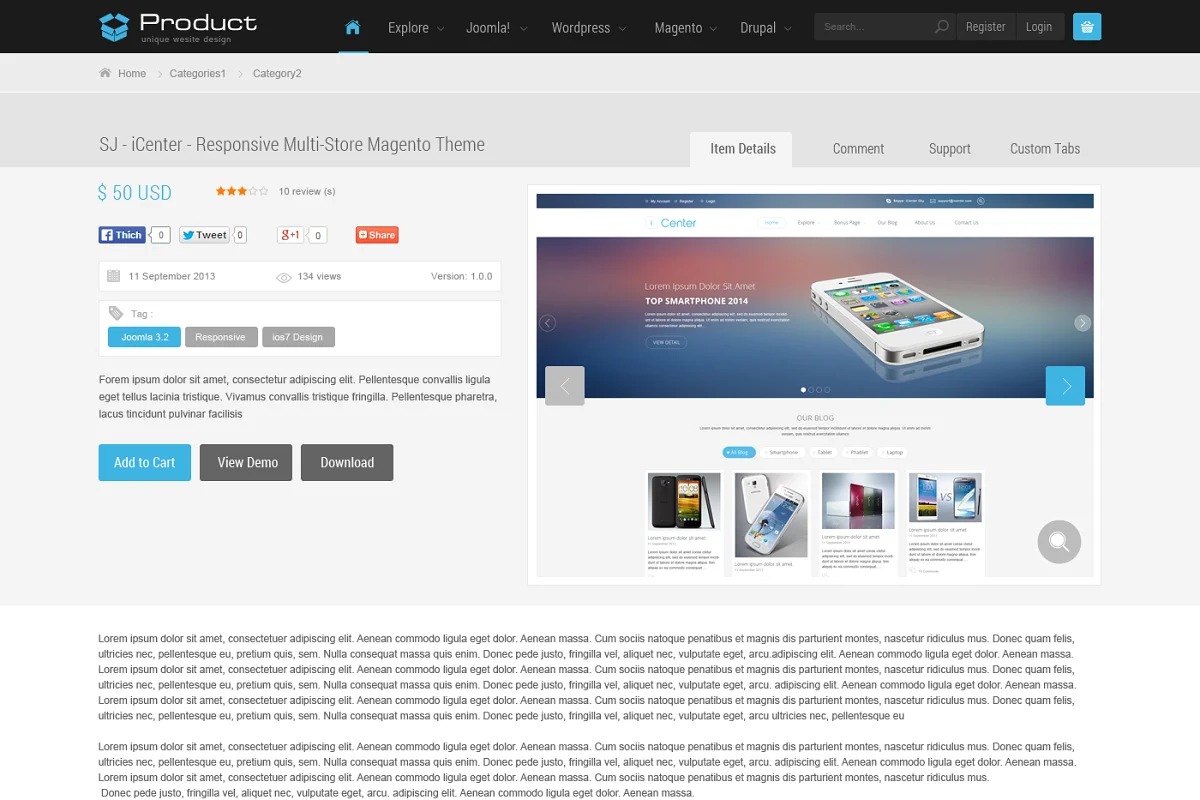
Task: Share via the Facebook Thich button
Action: (122, 235)
